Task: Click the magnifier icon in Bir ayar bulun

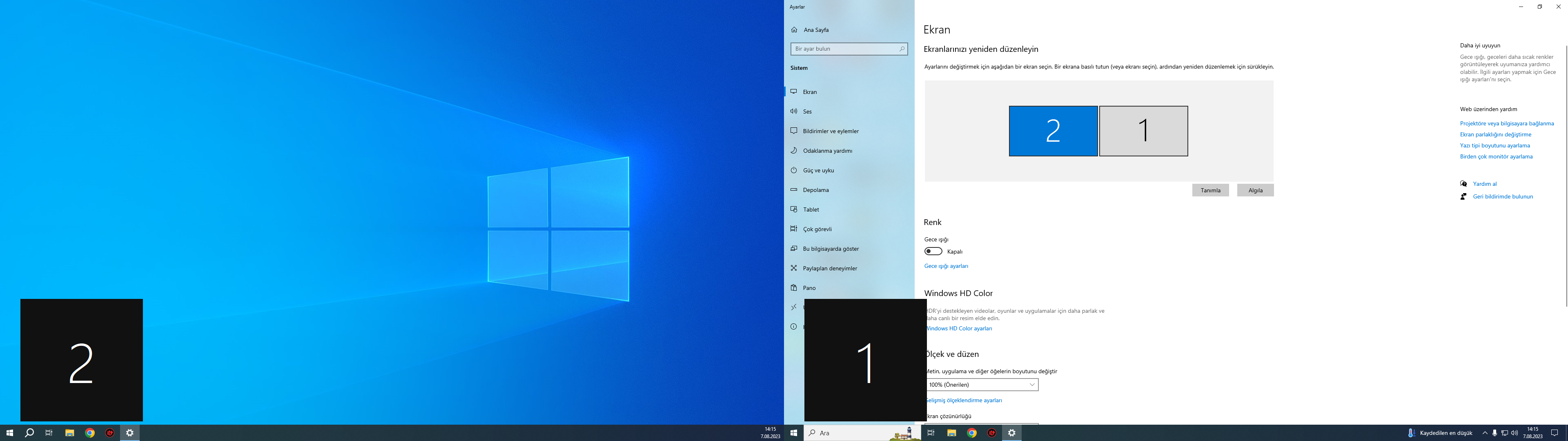Action: (x=902, y=49)
